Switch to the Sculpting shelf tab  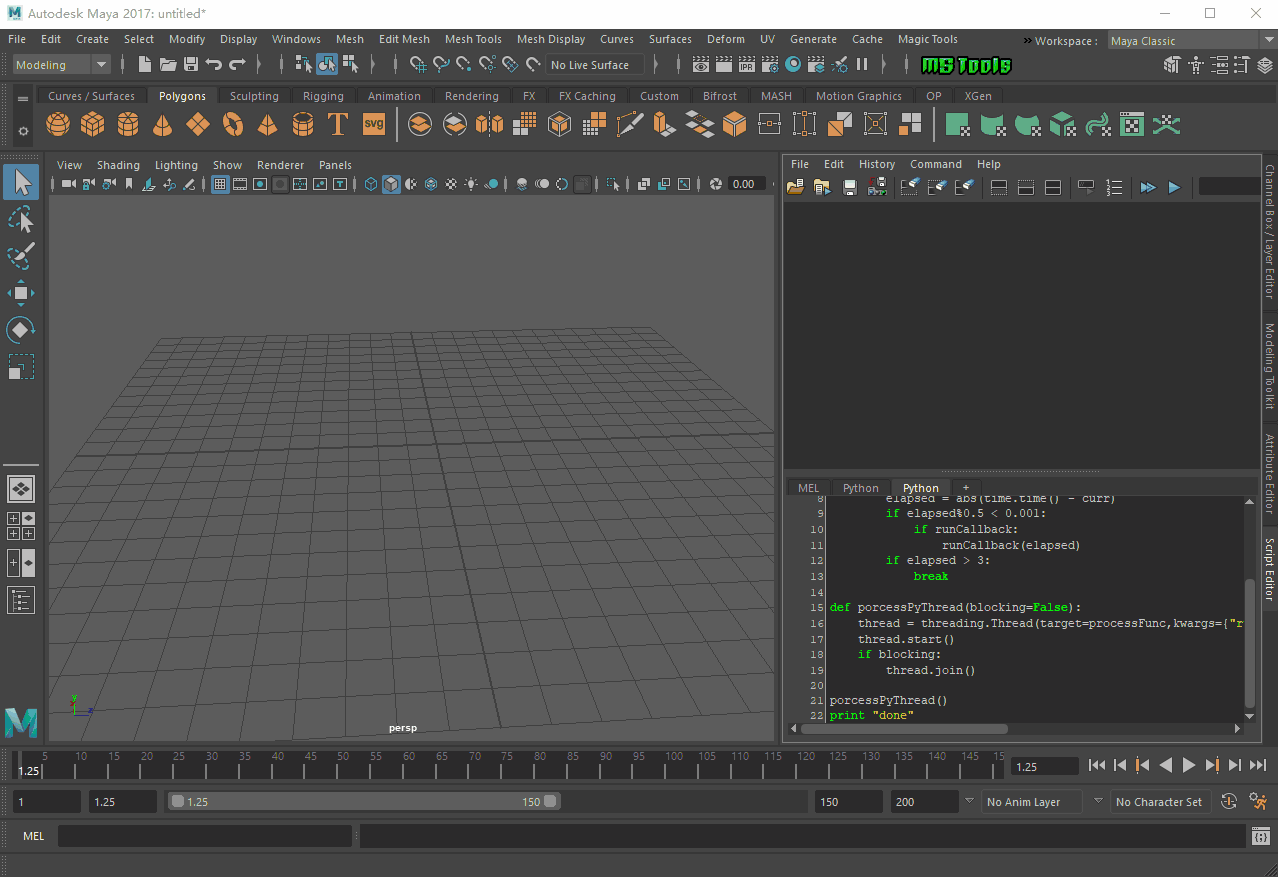pyautogui.click(x=254, y=96)
